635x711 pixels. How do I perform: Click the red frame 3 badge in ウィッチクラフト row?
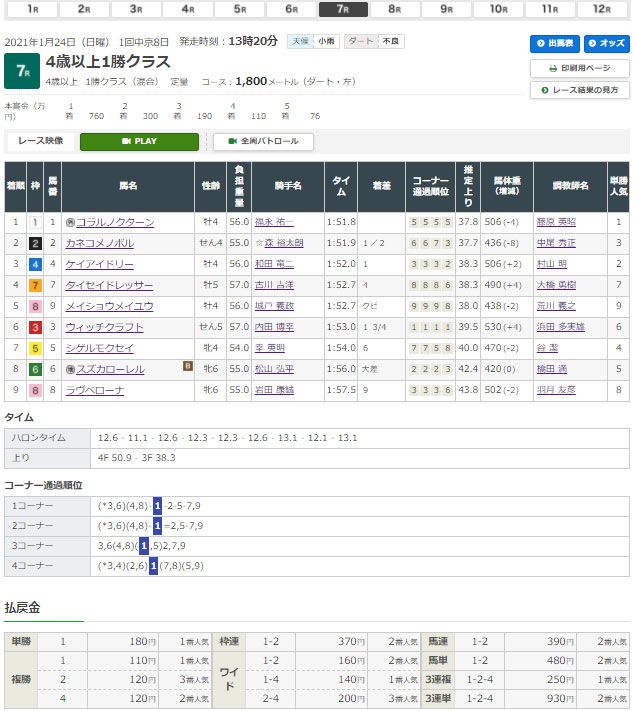(x=34, y=327)
